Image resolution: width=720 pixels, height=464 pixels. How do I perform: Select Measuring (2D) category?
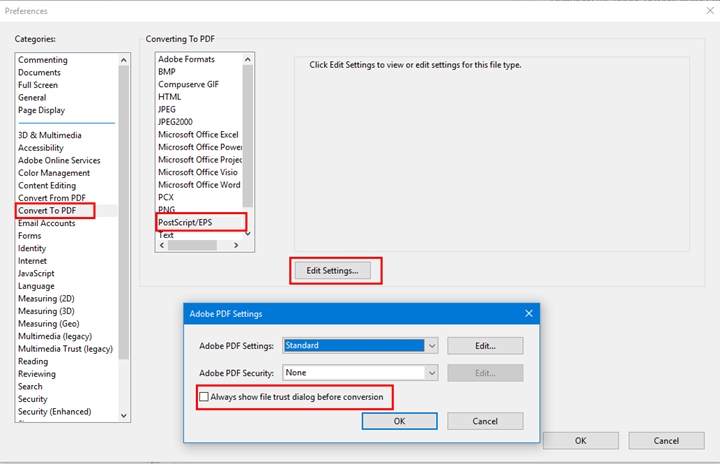pos(46,299)
